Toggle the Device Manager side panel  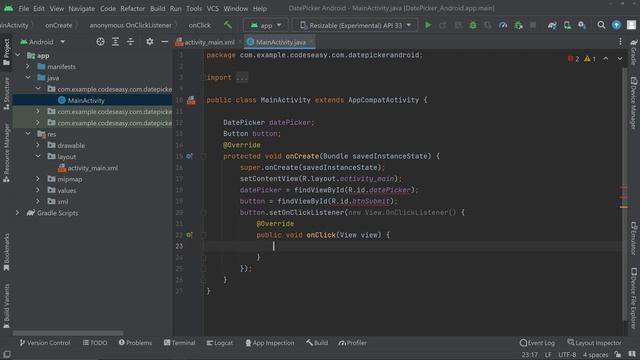pos(633,103)
